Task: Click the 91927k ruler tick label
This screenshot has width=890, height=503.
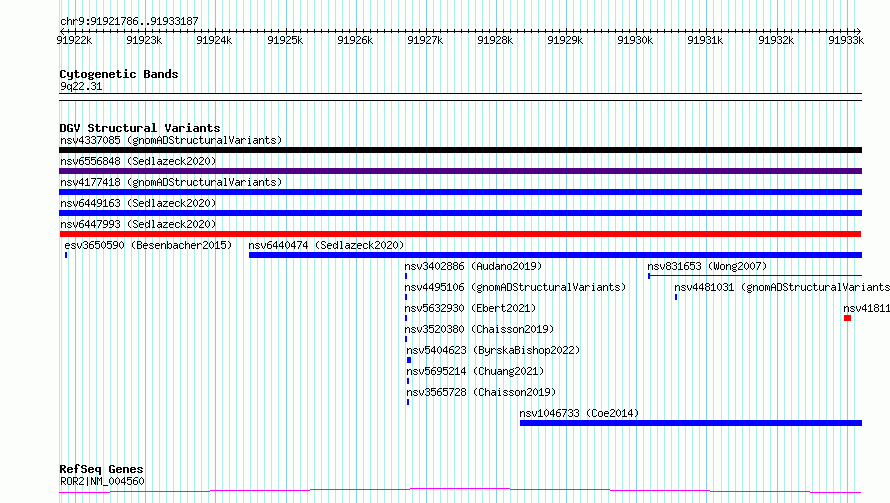Action: pos(425,40)
